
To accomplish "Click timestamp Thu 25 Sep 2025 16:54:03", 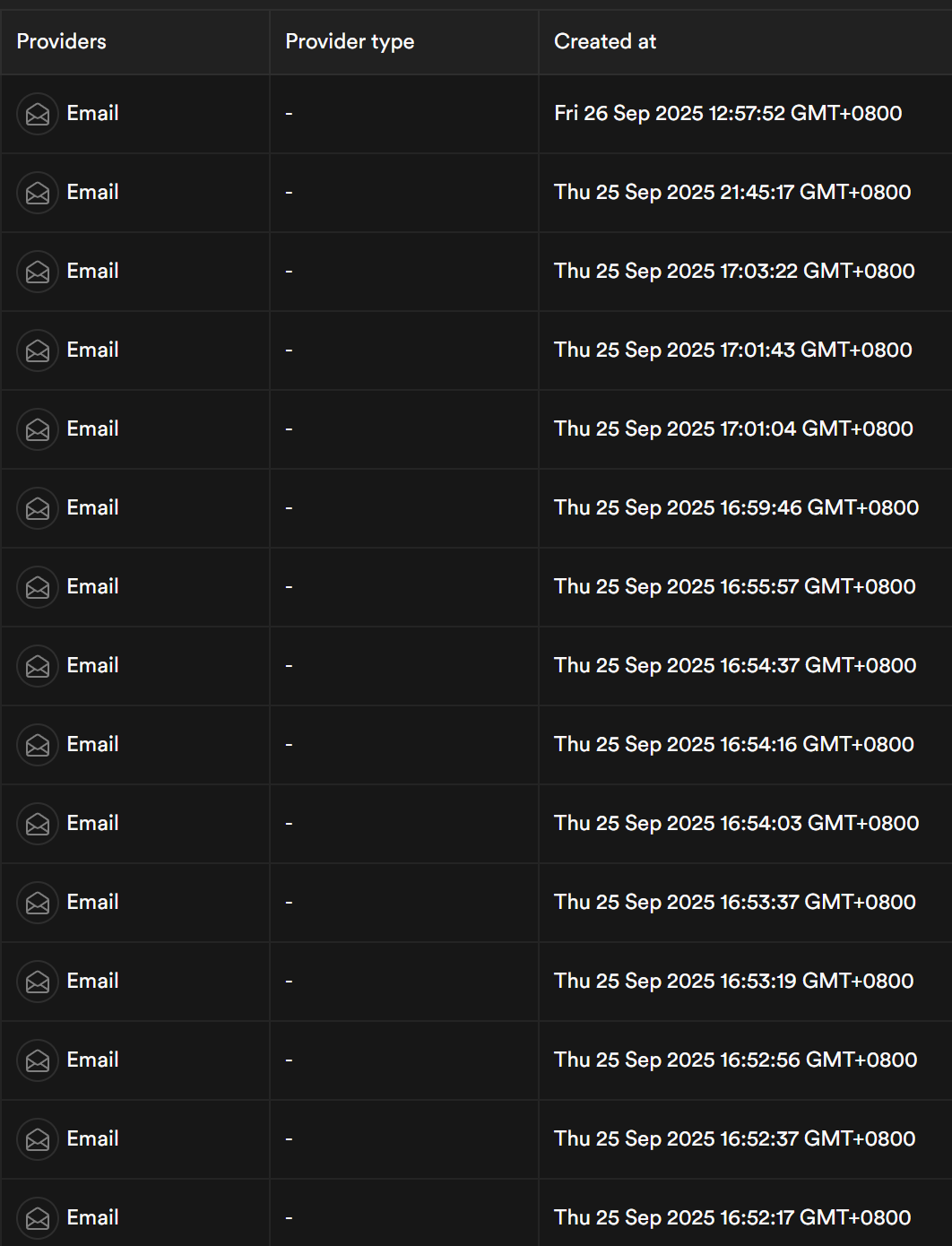I will [736, 823].
